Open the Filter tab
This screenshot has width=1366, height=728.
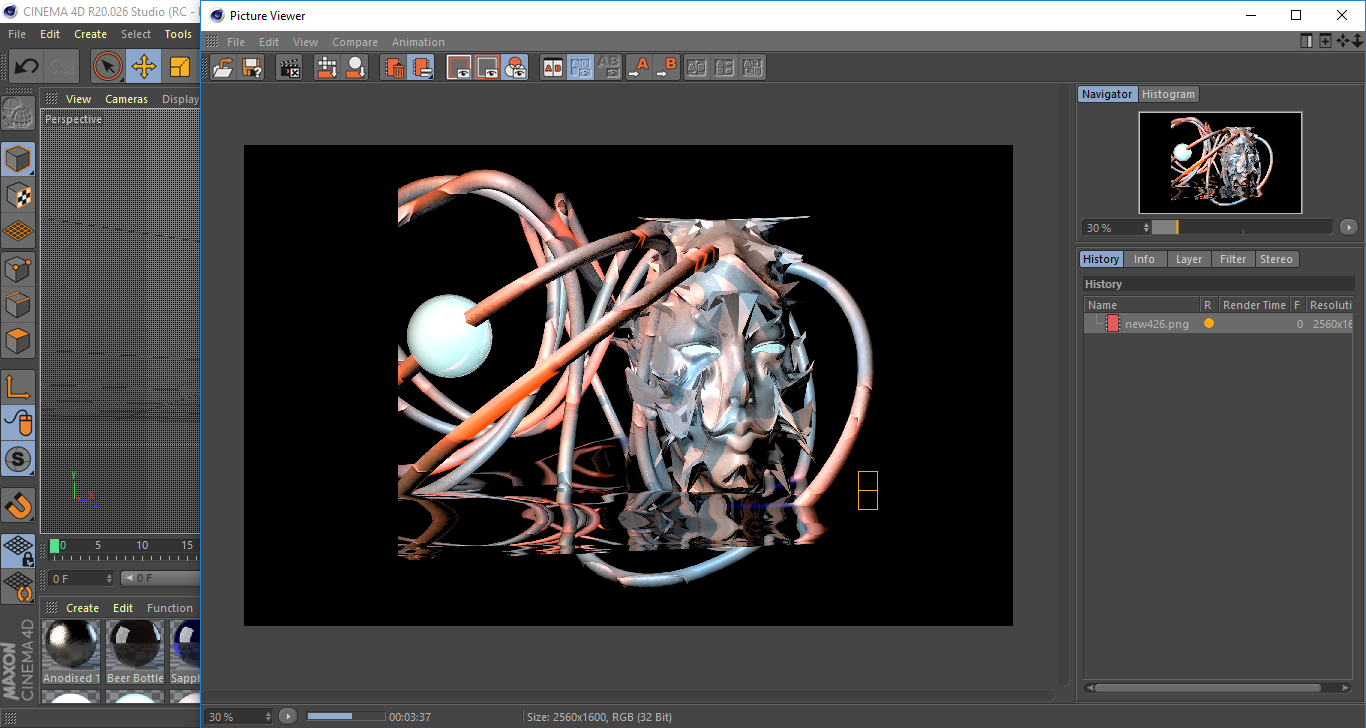click(x=1233, y=259)
